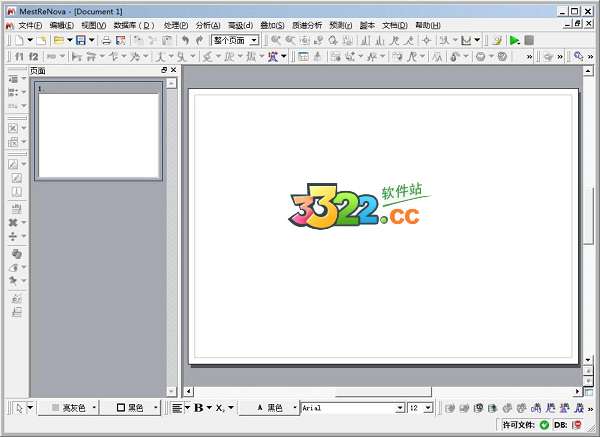Viewport: 600px width, 437px height.
Task: Select page 1 thumbnail
Action: (99, 135)
